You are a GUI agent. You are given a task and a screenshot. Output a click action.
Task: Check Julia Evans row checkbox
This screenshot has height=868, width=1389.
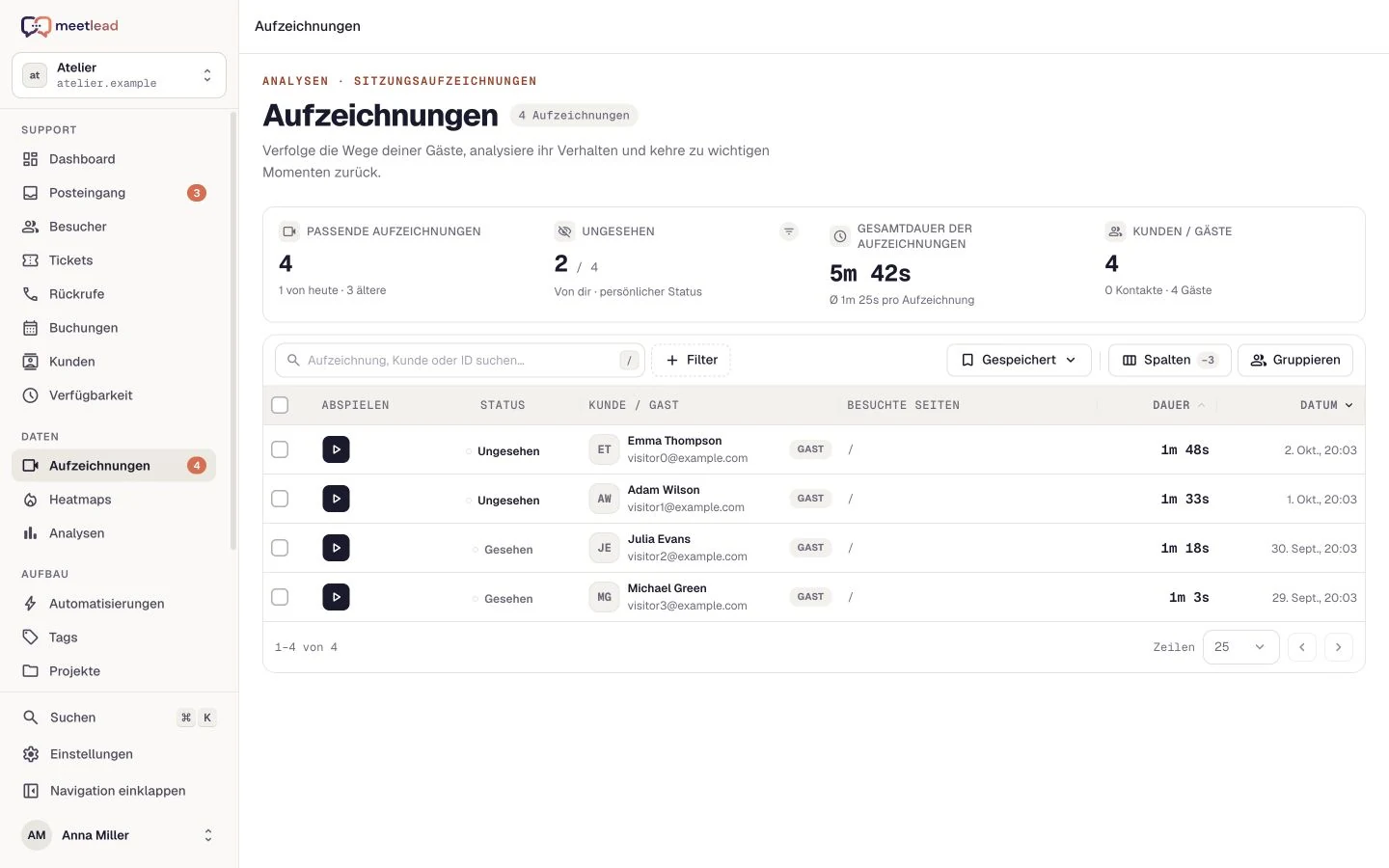[280, 548]
